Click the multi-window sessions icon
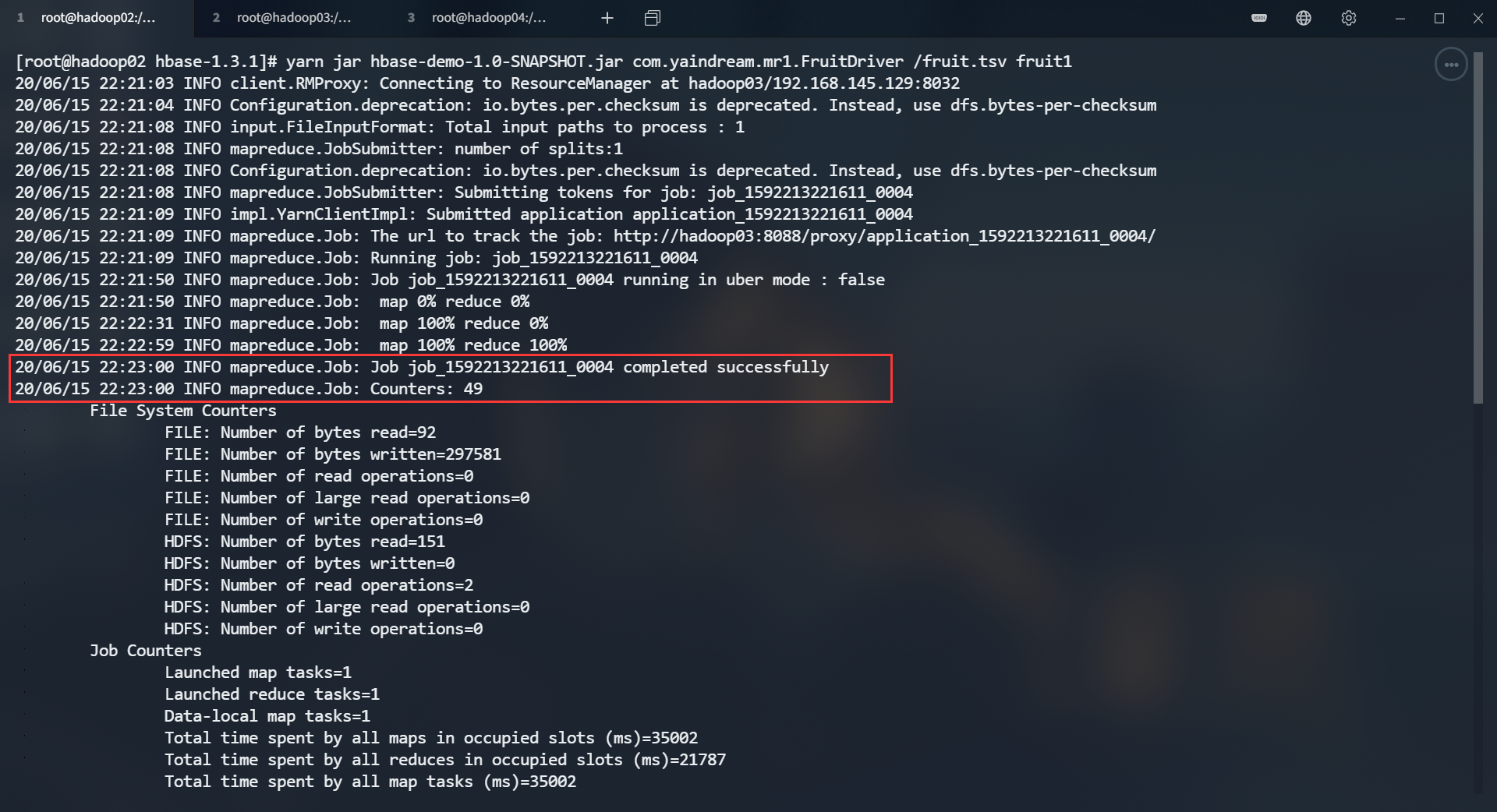 653,18
